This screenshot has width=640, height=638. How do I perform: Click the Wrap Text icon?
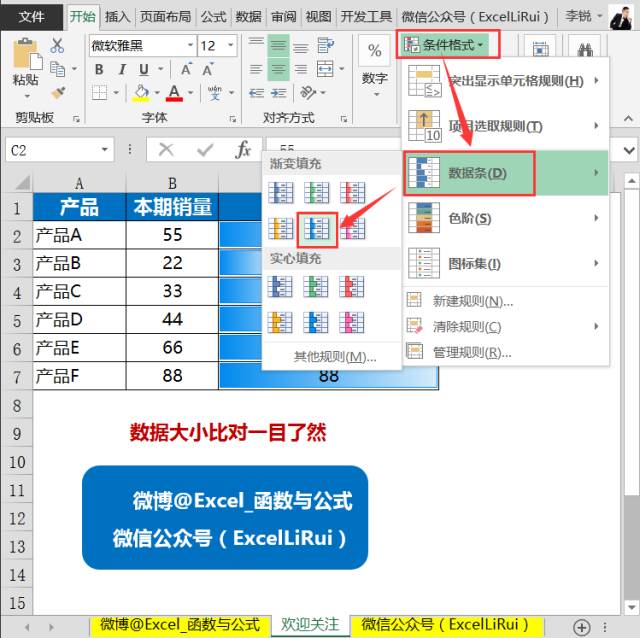pyautogui.click(x=325, y=45)
